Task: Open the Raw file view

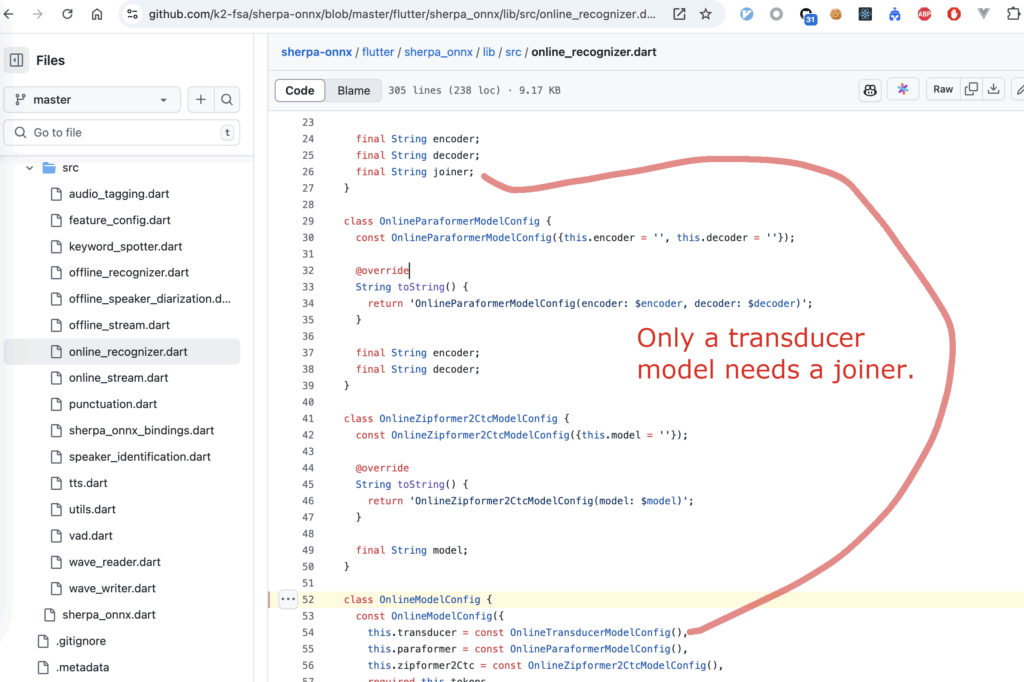Action: pos(942,90)
